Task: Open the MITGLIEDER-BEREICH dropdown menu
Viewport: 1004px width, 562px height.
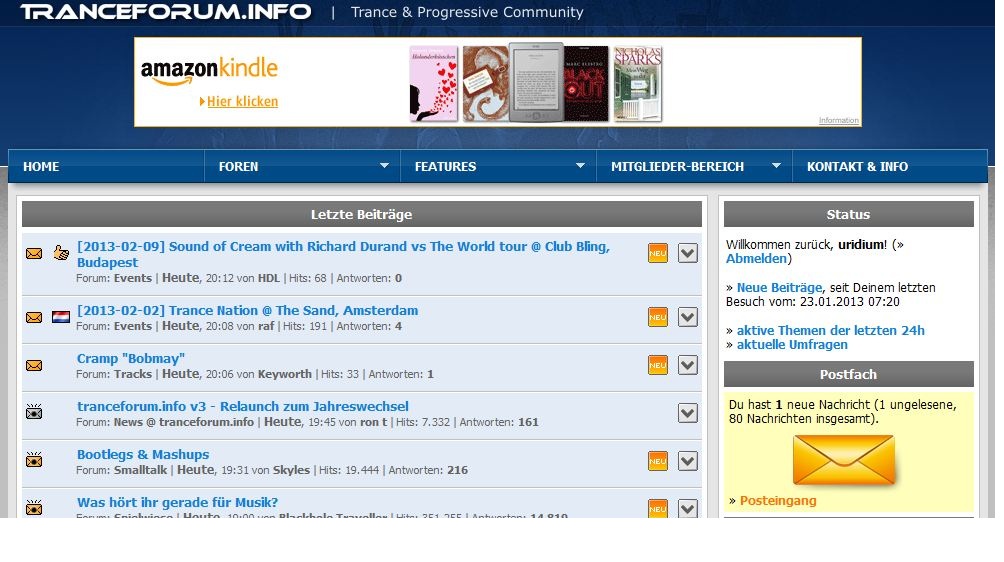Action: pos(695,166)
